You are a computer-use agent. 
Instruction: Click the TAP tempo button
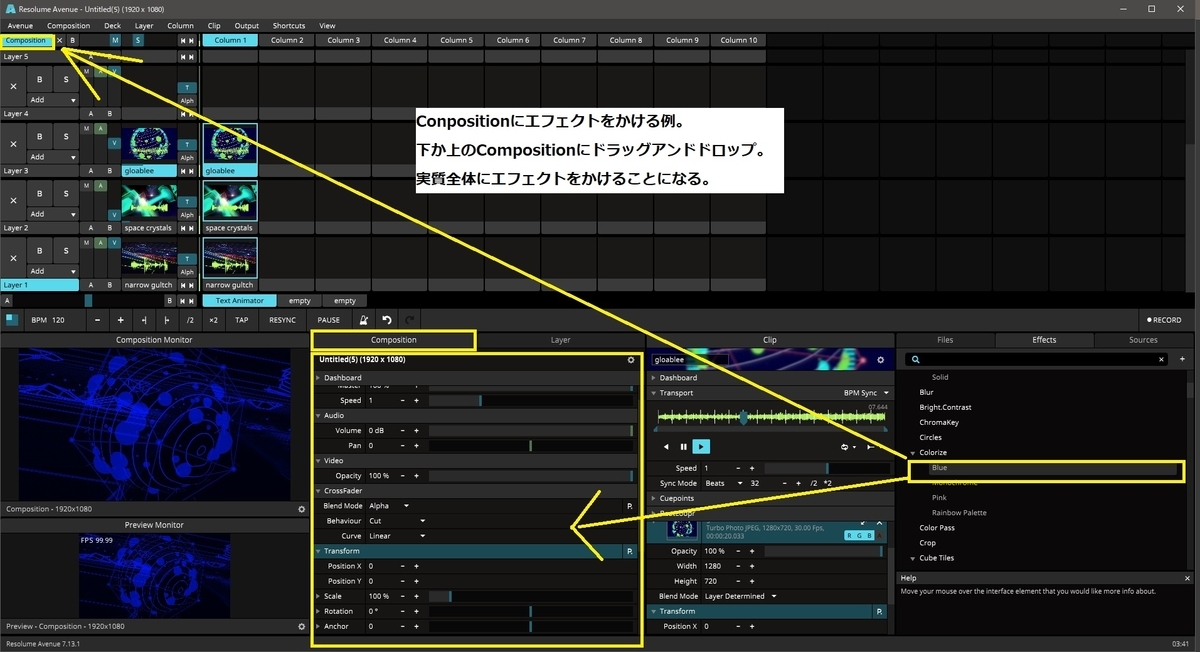tap(242, 320)
